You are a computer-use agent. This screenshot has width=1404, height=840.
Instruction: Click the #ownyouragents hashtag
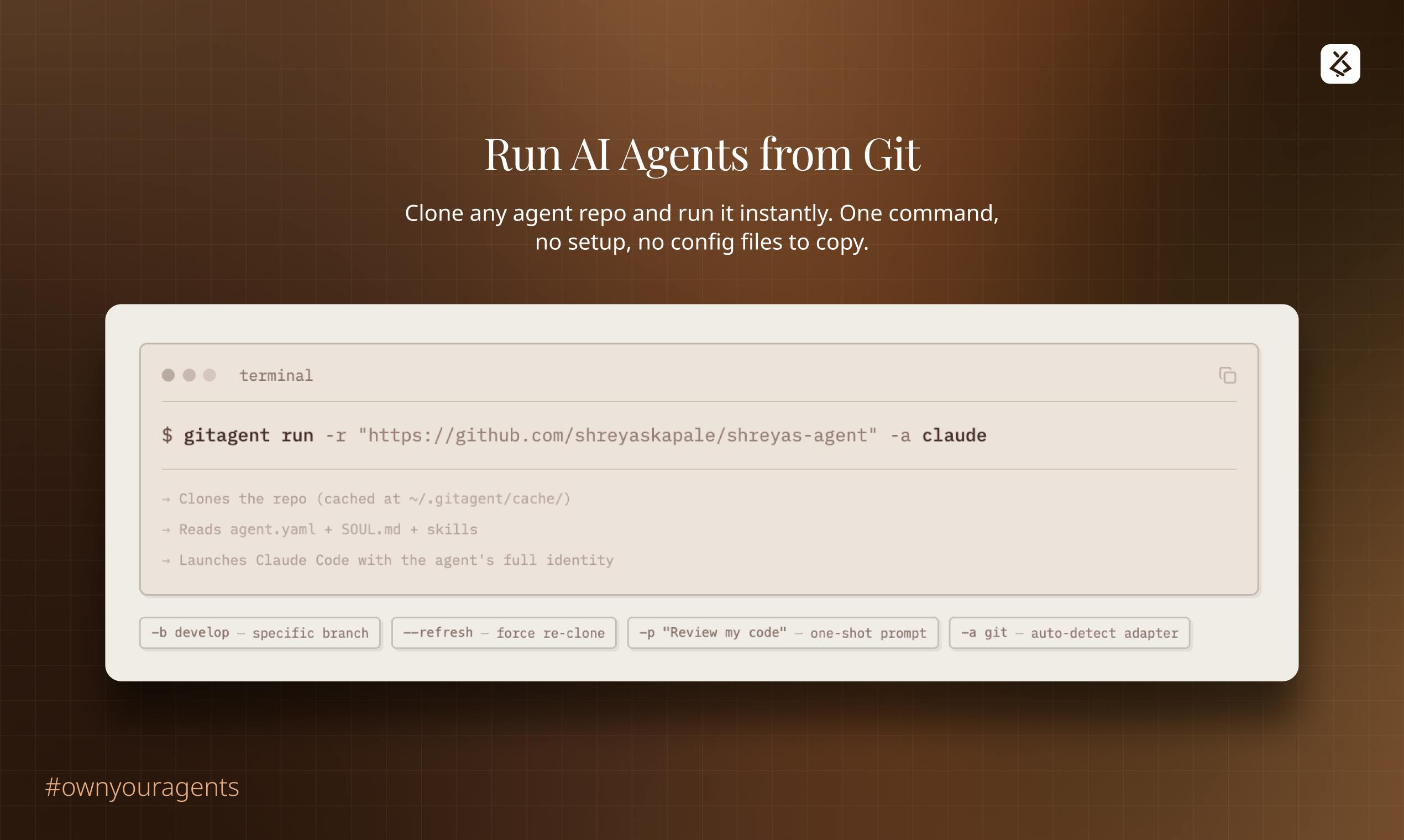pyautogui.click(x=142, y=787)
